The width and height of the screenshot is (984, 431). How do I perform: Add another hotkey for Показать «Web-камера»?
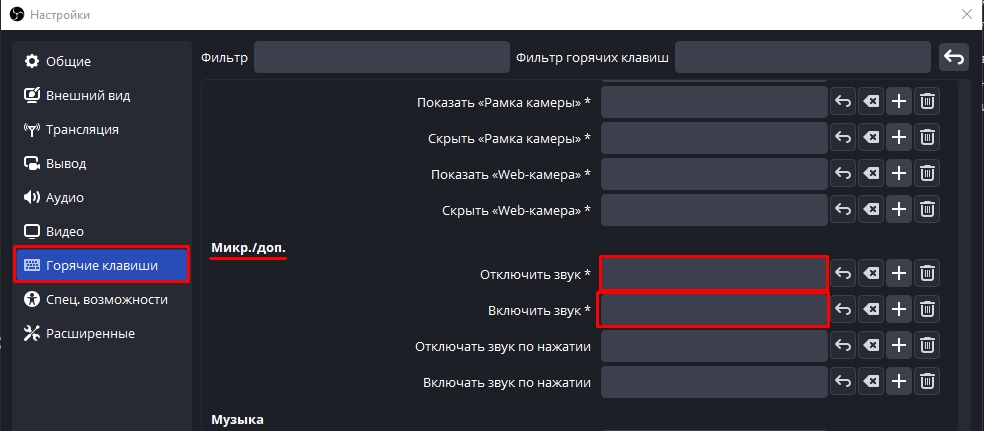tap(899, 173)
